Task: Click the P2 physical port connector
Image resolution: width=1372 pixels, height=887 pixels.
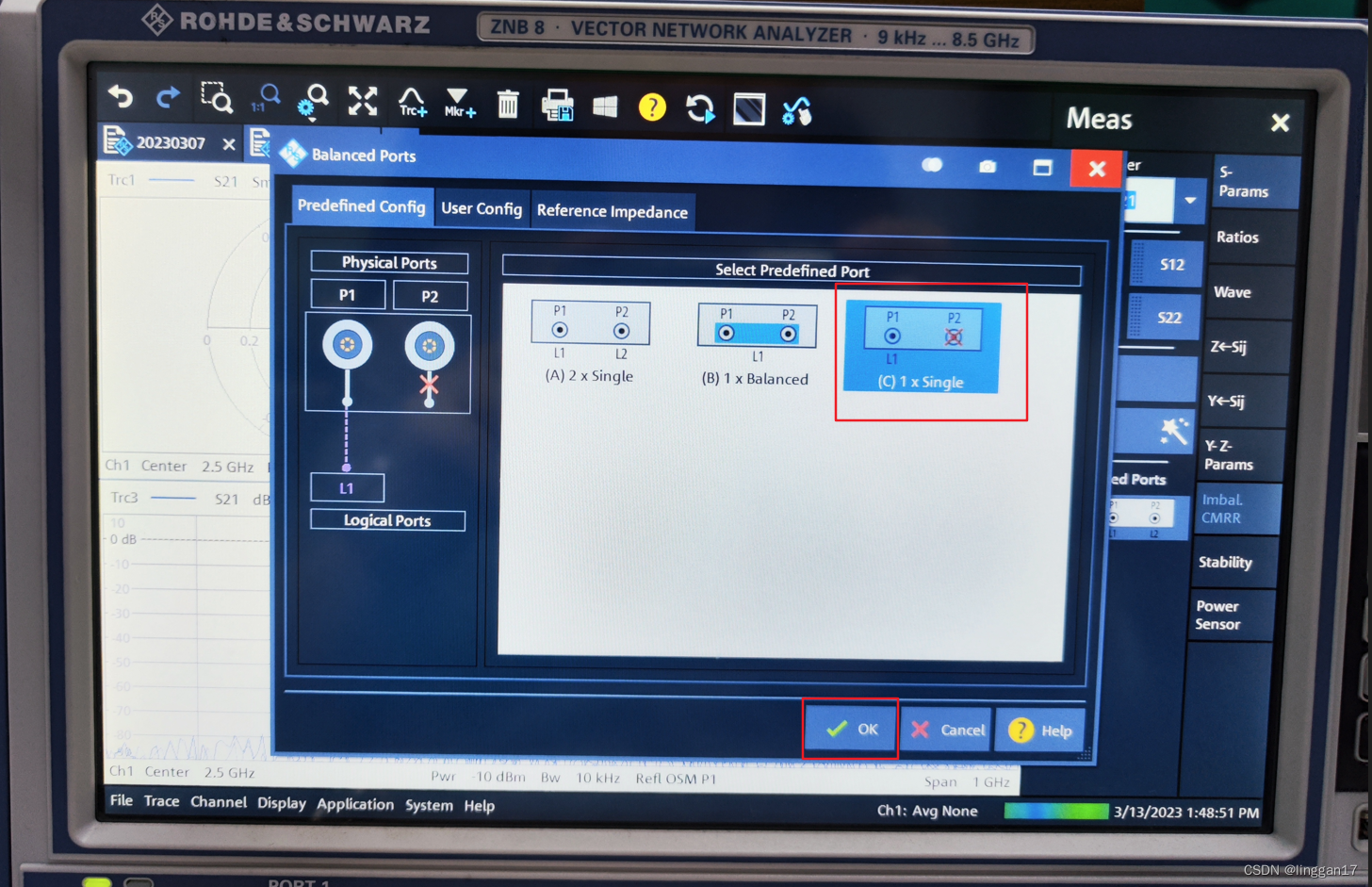Action: tap(430, 347)
